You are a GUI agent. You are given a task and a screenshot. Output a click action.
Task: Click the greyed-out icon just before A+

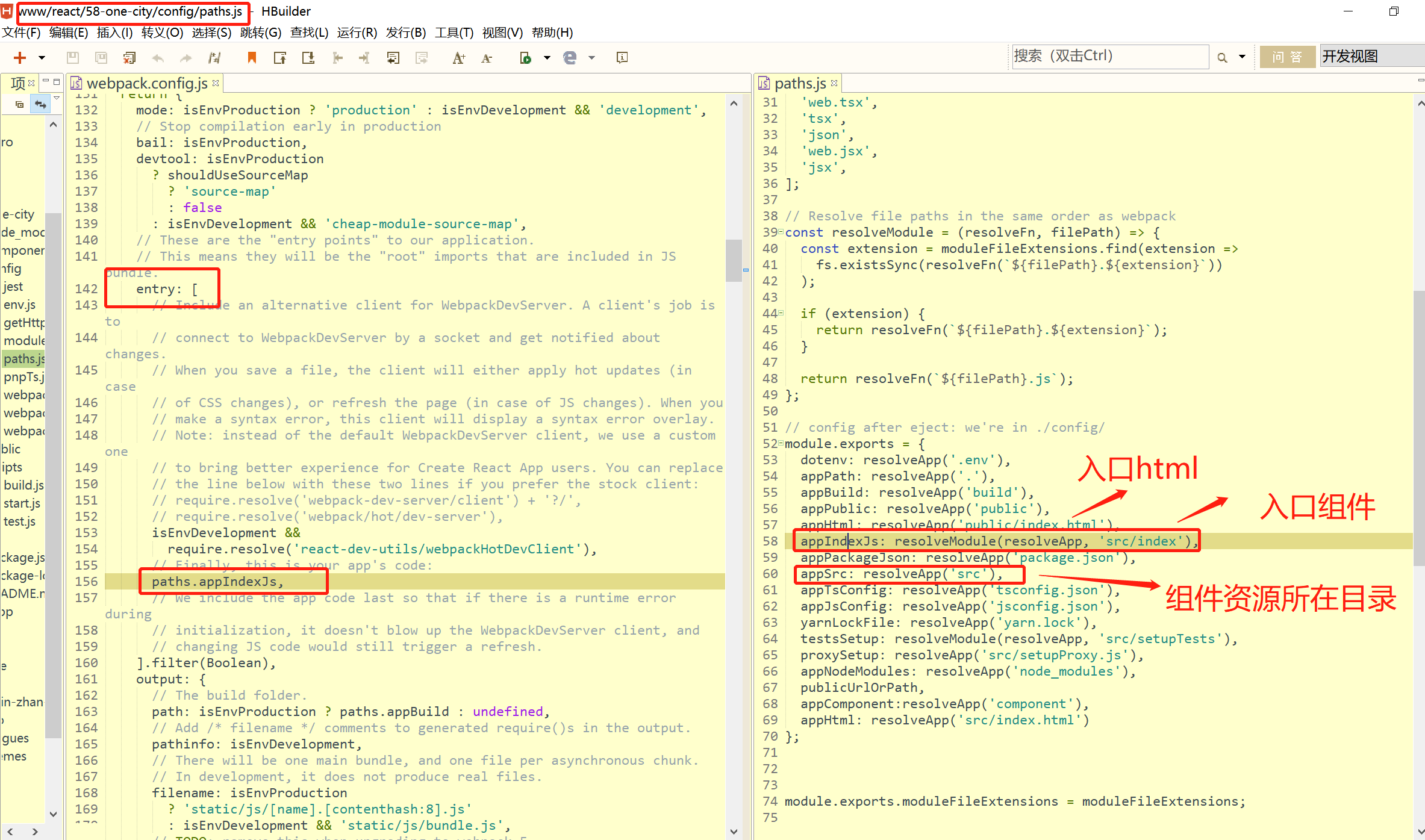point(422,58)
